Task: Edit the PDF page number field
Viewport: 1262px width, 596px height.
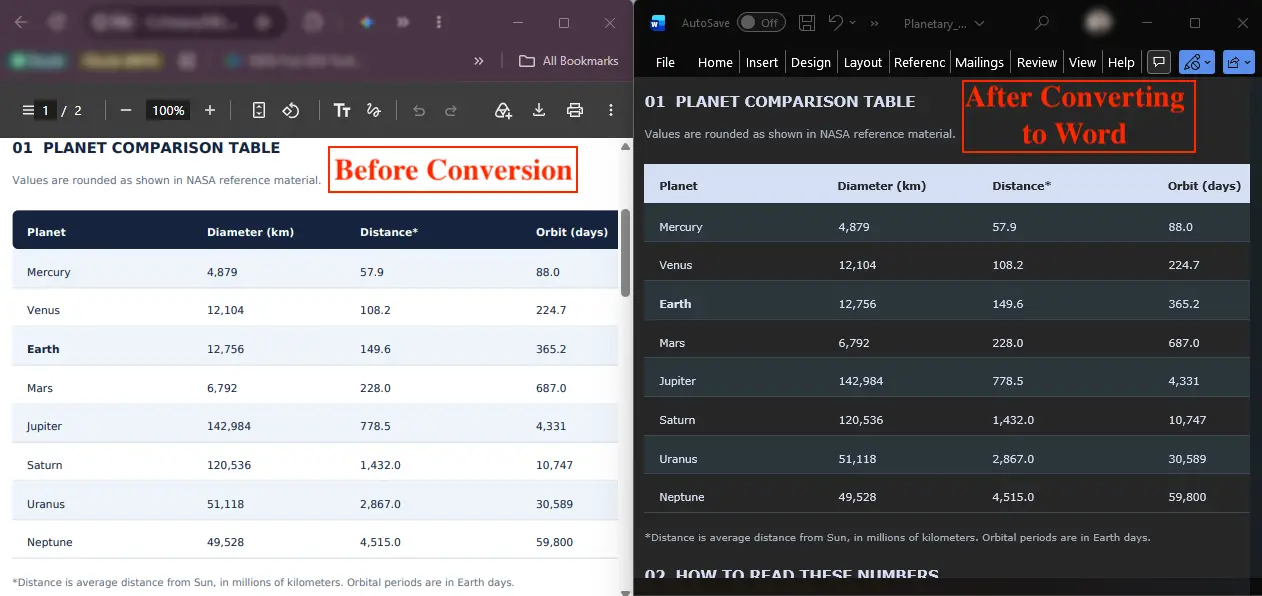Action: 45,110
